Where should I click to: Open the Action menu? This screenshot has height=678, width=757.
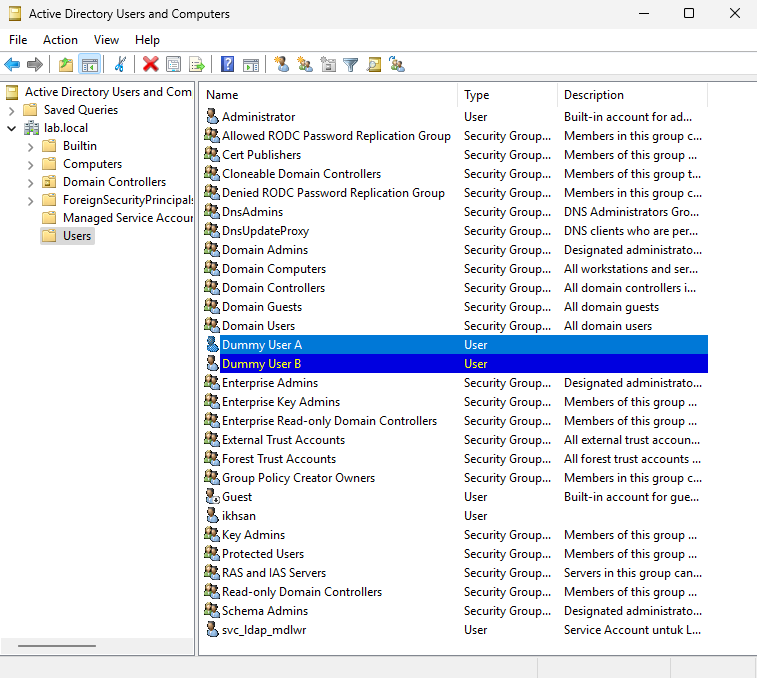click(x=60, y=40)
